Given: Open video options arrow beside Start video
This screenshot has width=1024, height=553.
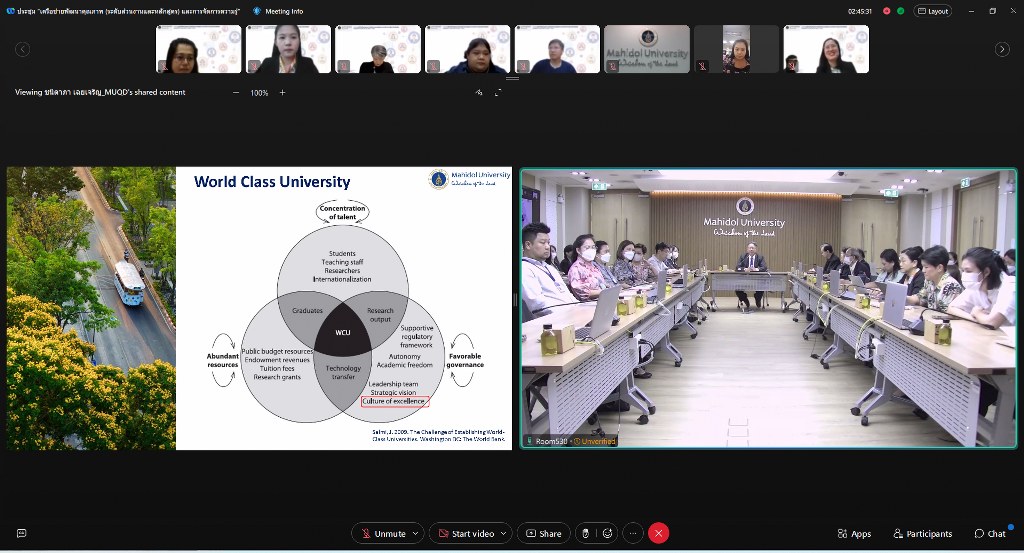Looking at the screenshot, I should click(x=504, y=533).
